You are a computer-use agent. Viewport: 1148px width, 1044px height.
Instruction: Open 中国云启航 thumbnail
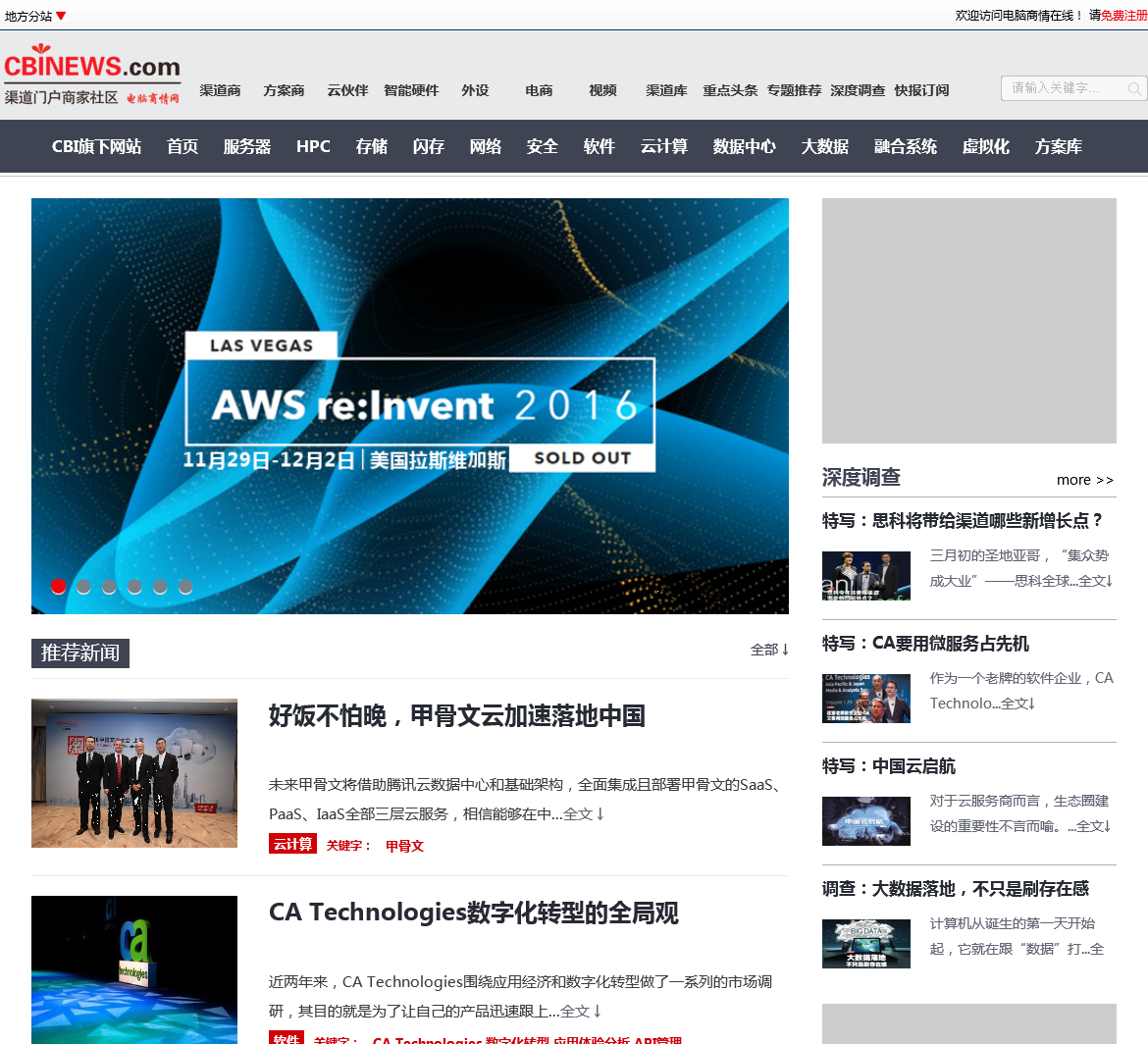(x=866, y=821)
